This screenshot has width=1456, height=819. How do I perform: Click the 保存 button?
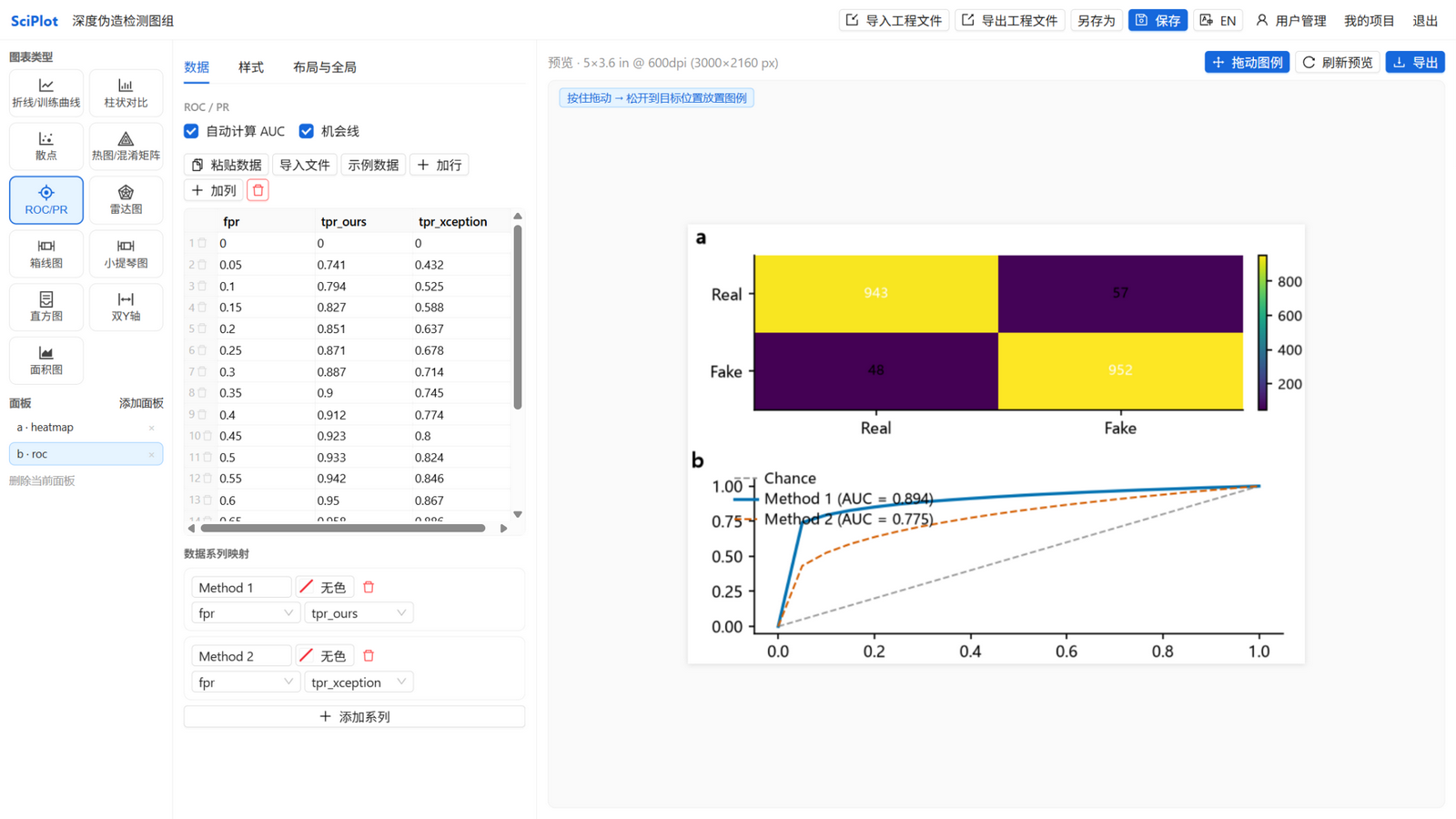point(1158,20)
